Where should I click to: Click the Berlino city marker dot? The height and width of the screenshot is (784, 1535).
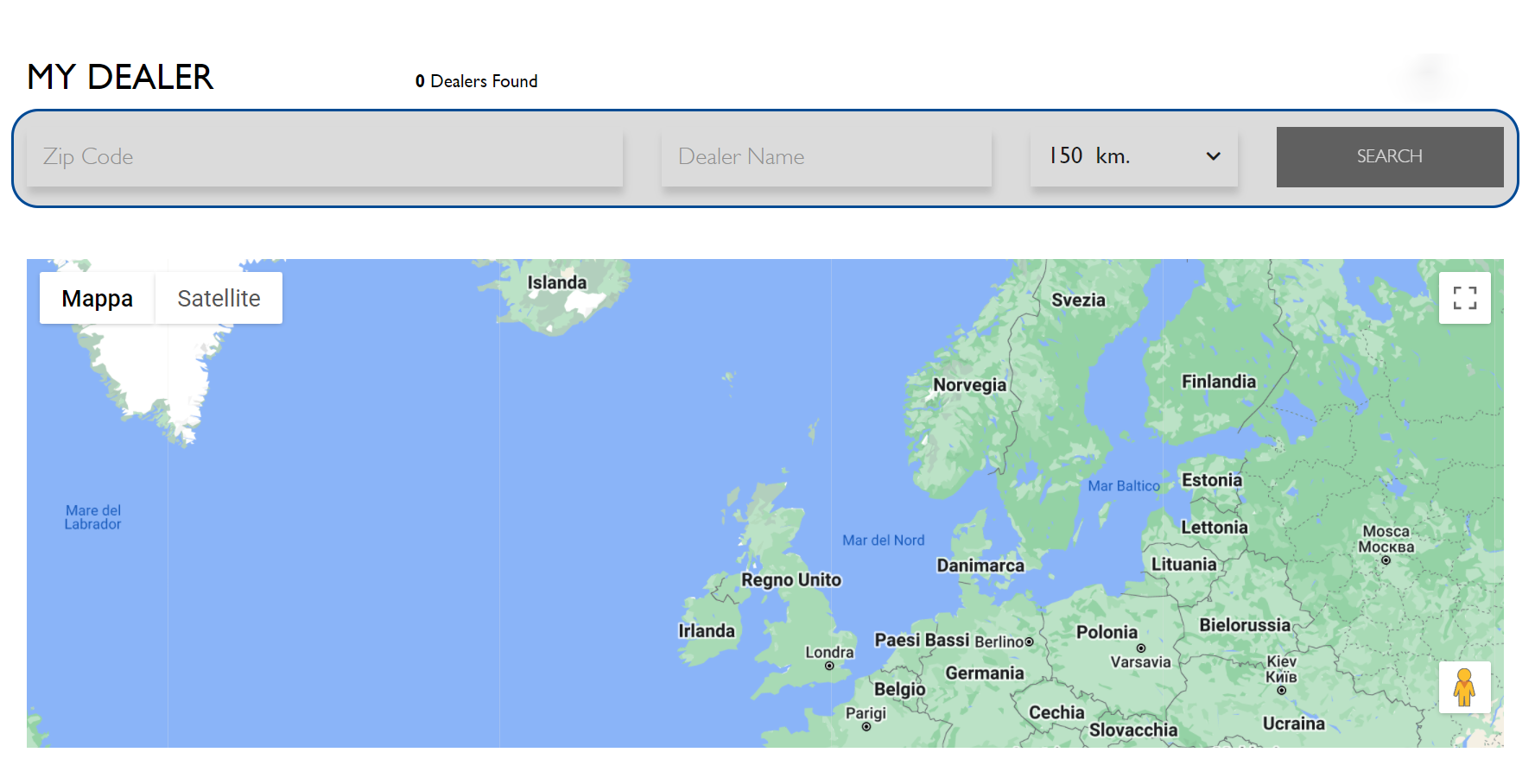point(1029,642)
